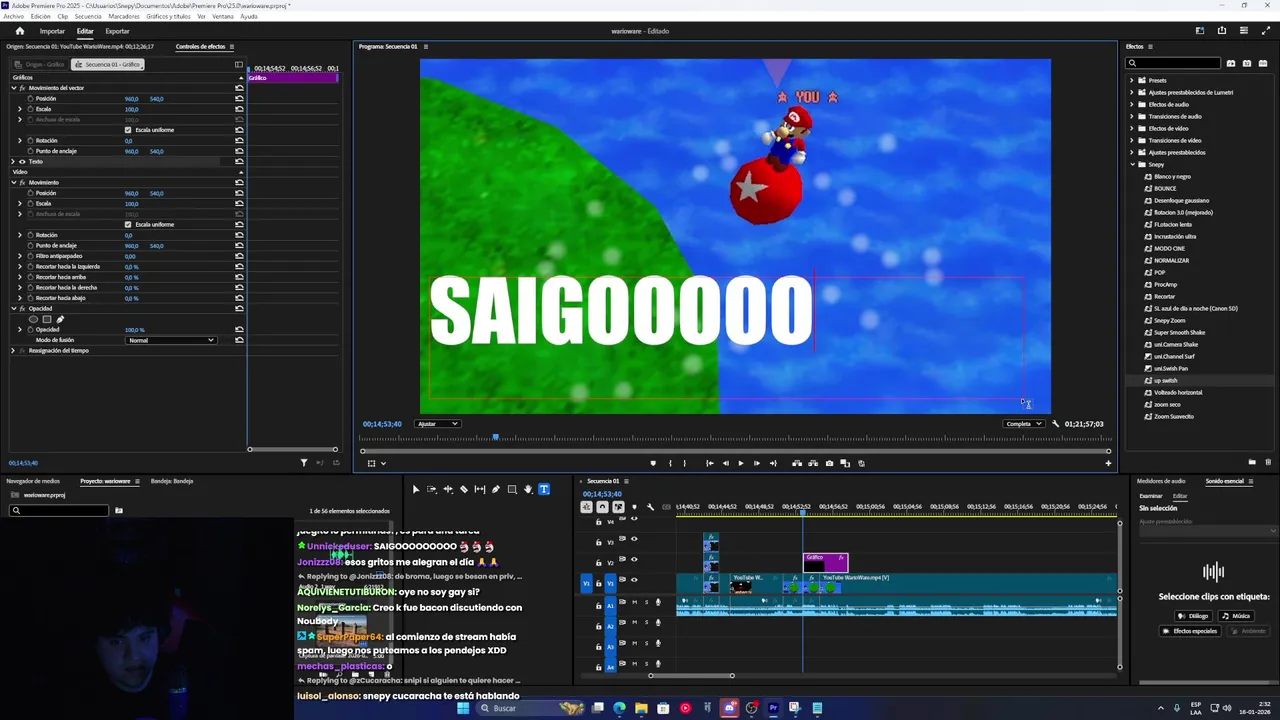Expand the Presets effects folder
Screen dimensions: 1280x720
click(1132, 80)
